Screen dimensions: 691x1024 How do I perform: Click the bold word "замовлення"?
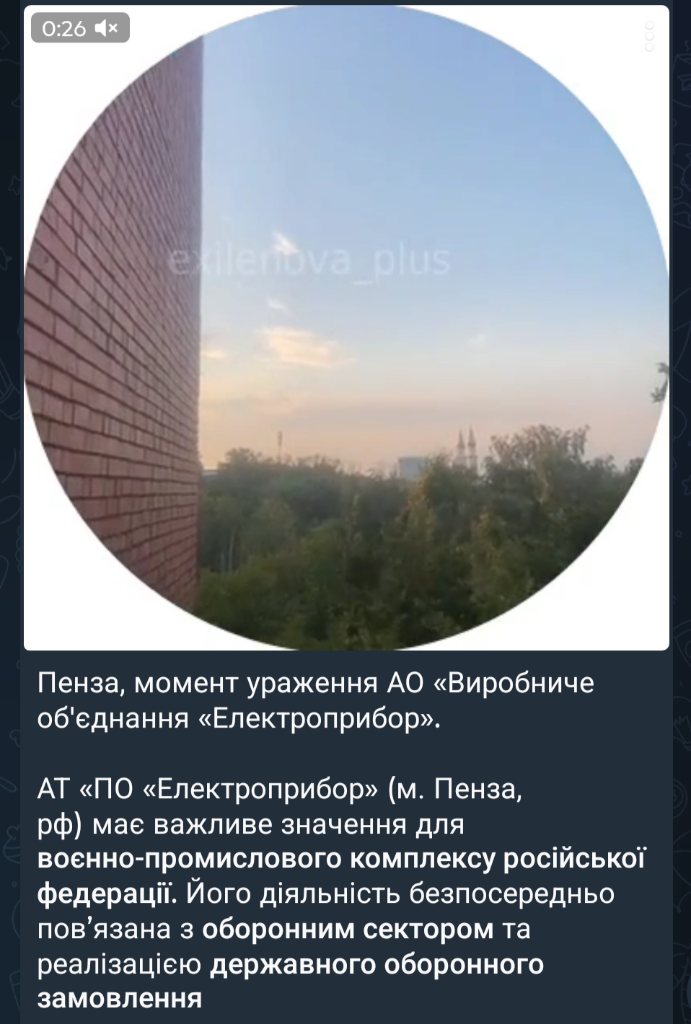coord(120,999)
